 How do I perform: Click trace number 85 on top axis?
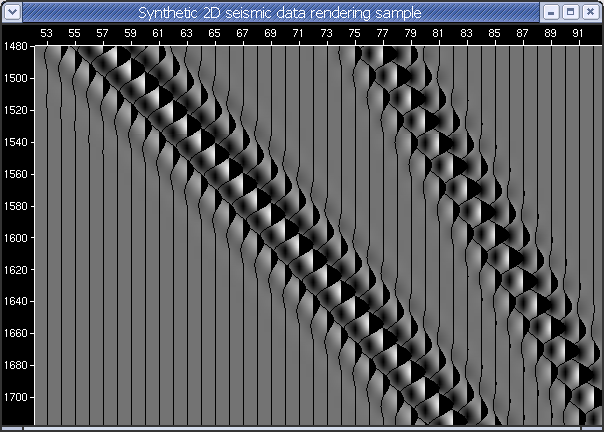coord(495,34)
